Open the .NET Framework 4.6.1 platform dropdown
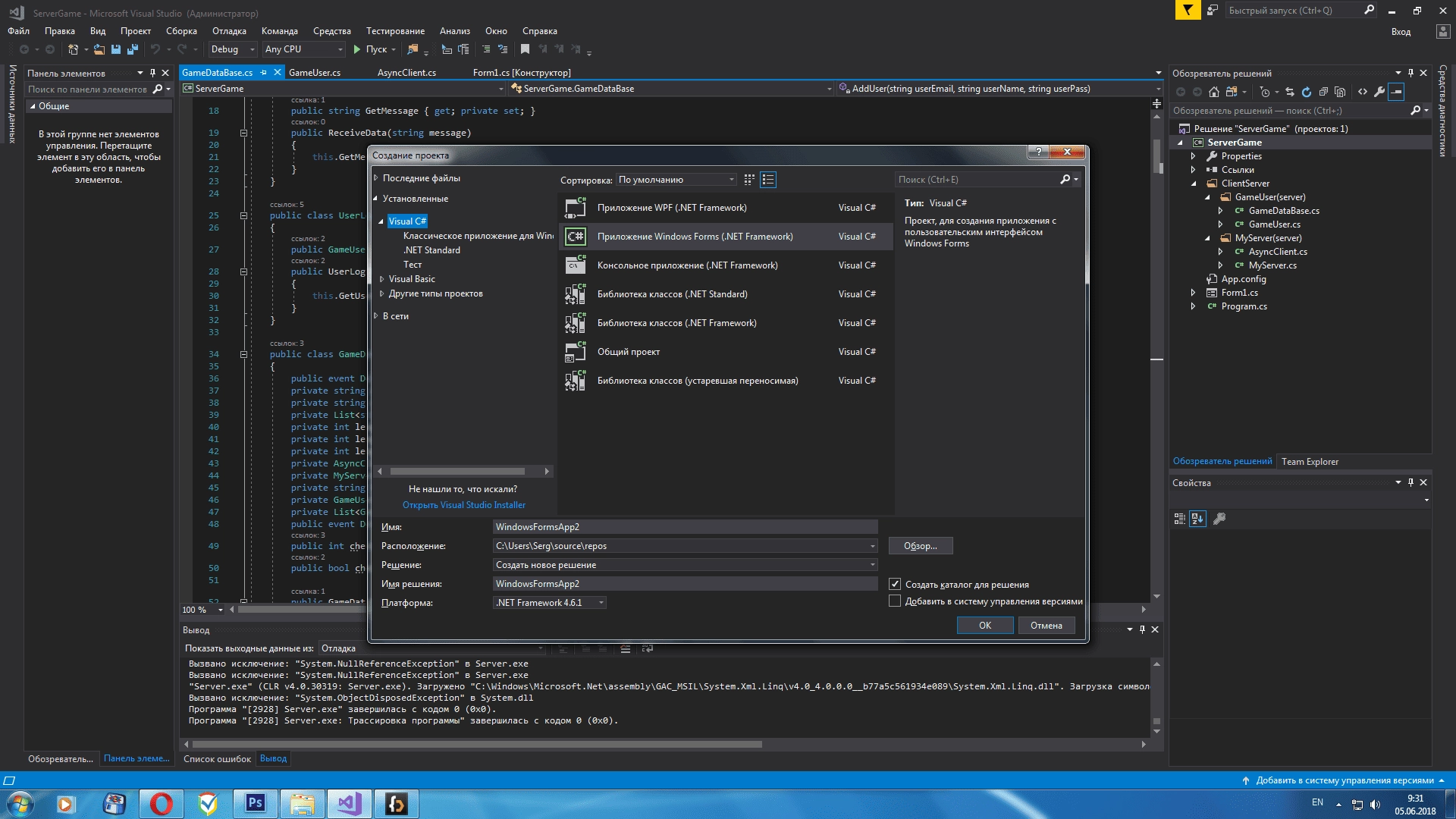This screenshot has width=1456, height=819. click(550, 603)
